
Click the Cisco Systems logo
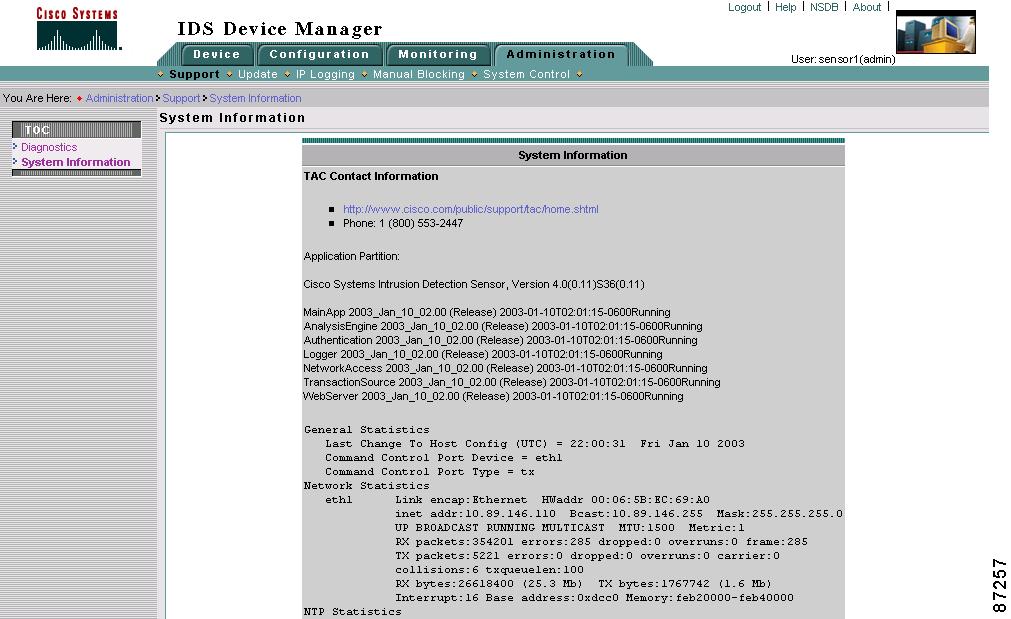[x=77, y=29]
